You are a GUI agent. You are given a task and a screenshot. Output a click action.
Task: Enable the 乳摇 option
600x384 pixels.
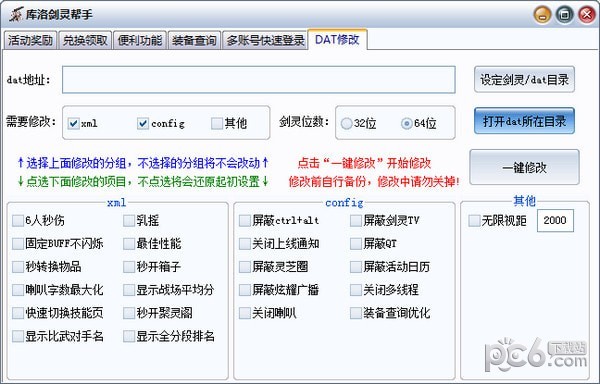click(x=129, y=221)
